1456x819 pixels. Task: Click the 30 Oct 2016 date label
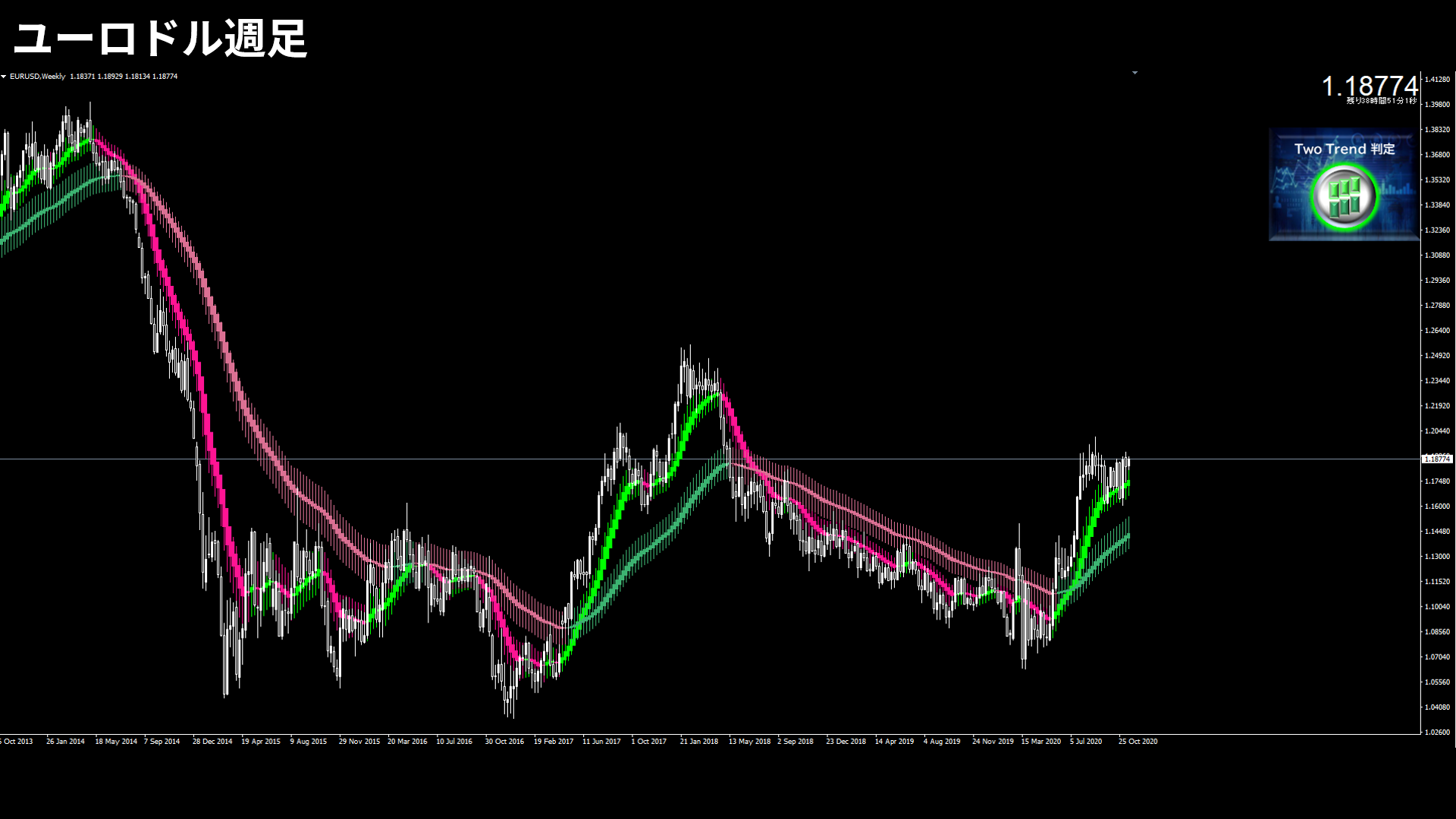pos(504,742)
